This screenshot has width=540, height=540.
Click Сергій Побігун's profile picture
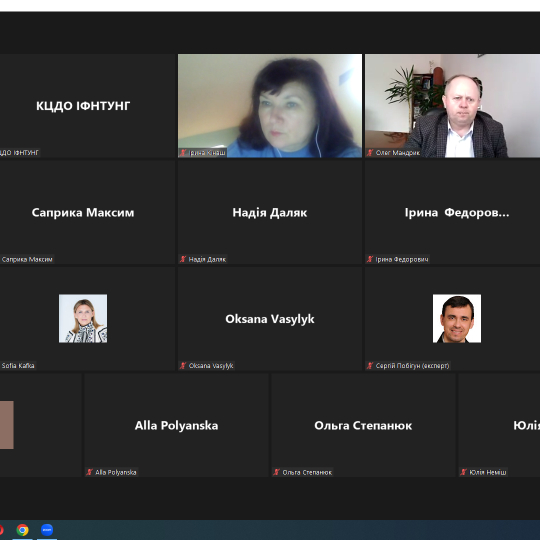pyautogui.click(x=457, y=319)
